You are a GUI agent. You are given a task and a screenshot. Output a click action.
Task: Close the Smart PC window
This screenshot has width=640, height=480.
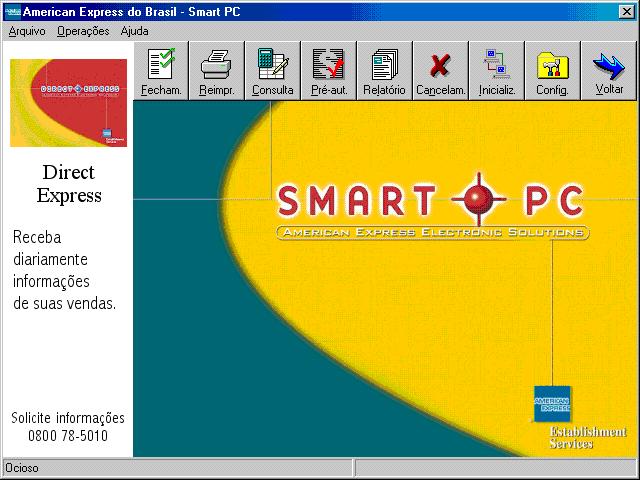pos(627,11)
